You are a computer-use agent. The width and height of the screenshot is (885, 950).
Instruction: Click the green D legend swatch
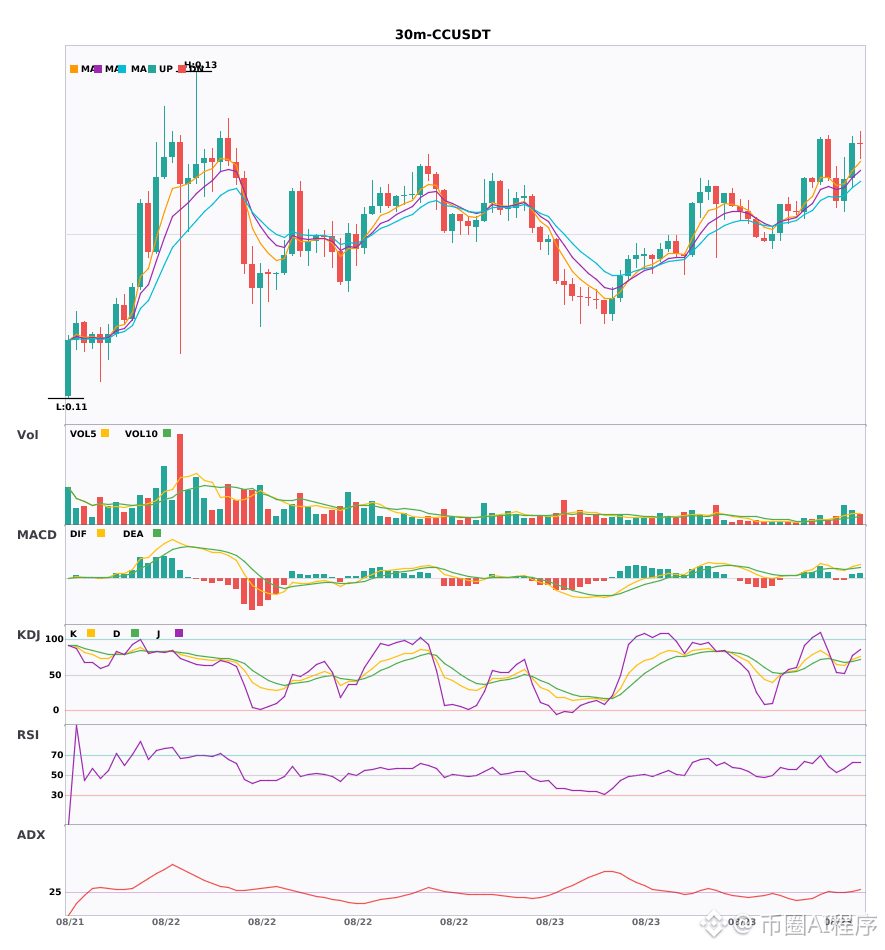click(135, 633)
